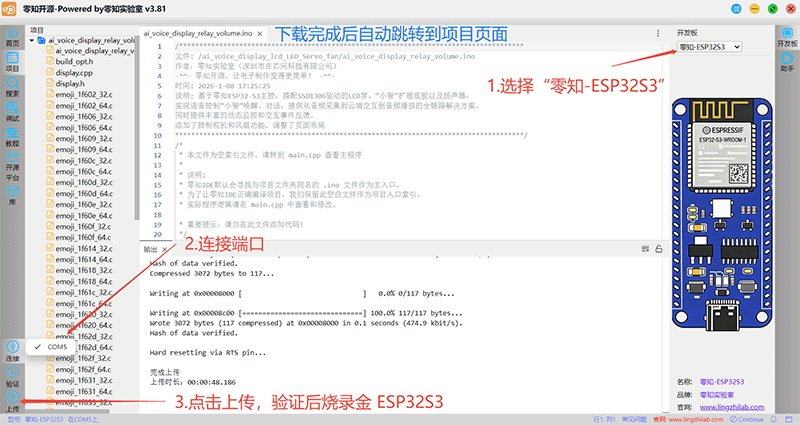This screenshot has height=425, width=800.
Task: Open emoji_1f602_32.c file
Action: pos(84,94)
